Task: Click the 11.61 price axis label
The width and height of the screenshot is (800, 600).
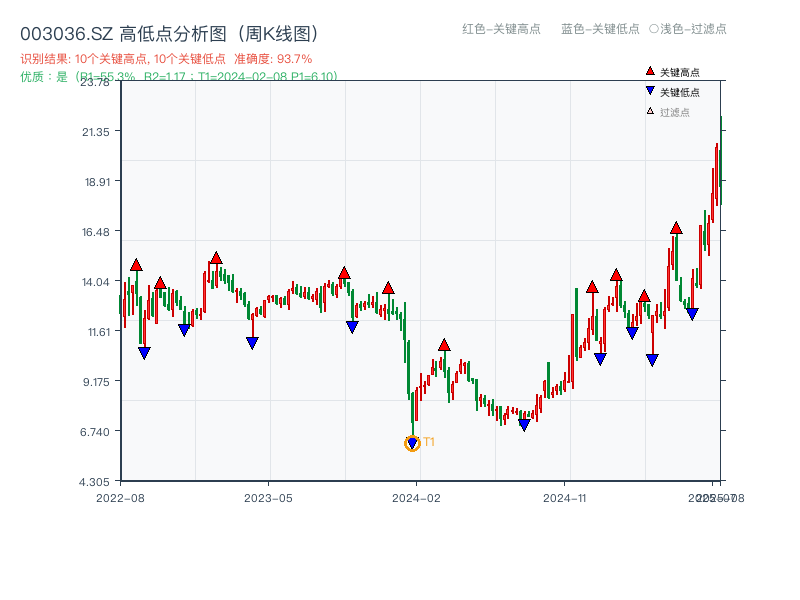Action: tap(98, 332)
